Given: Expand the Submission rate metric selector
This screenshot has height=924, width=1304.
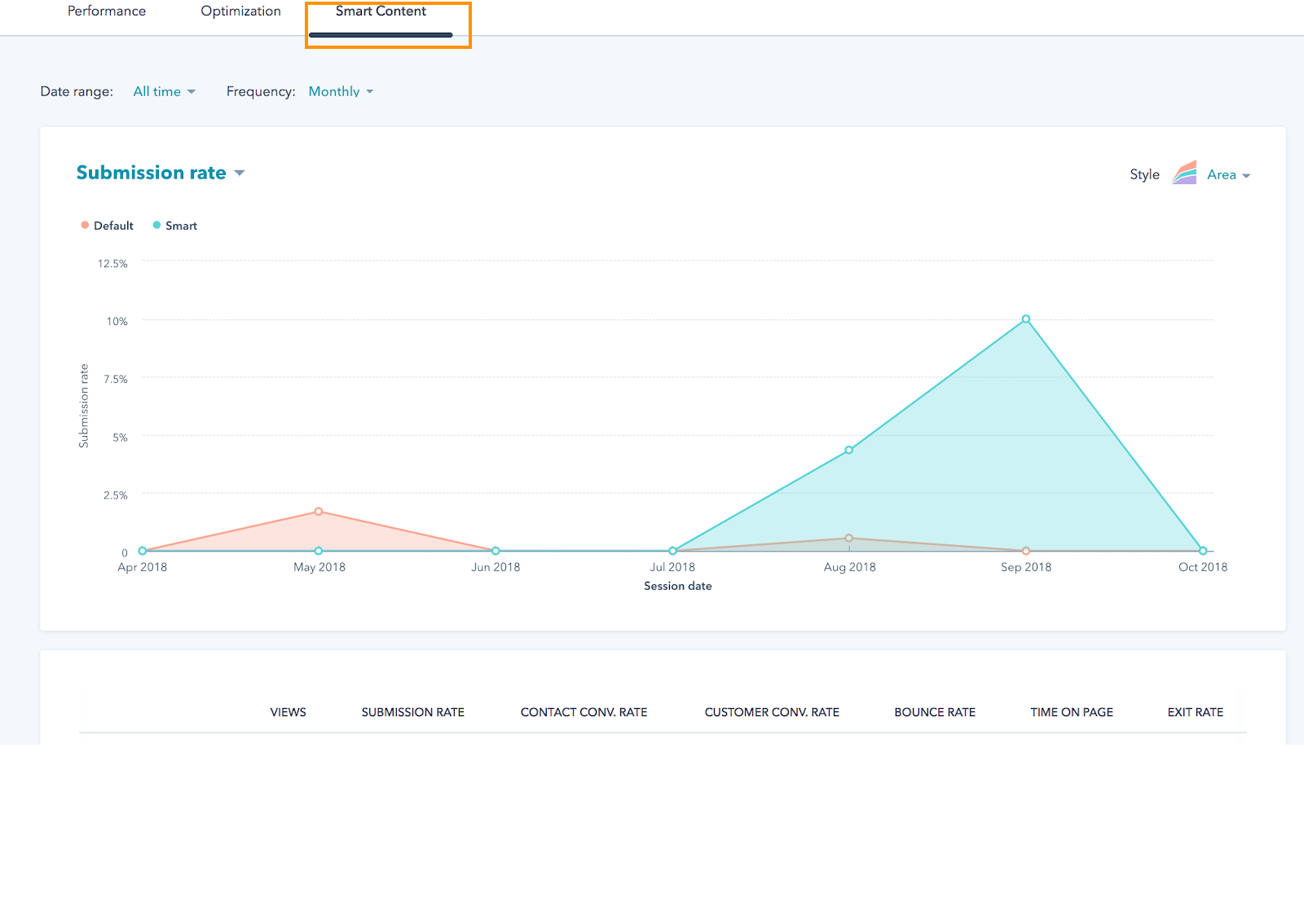Looking at the screenshot, I should tap(161, 173).
